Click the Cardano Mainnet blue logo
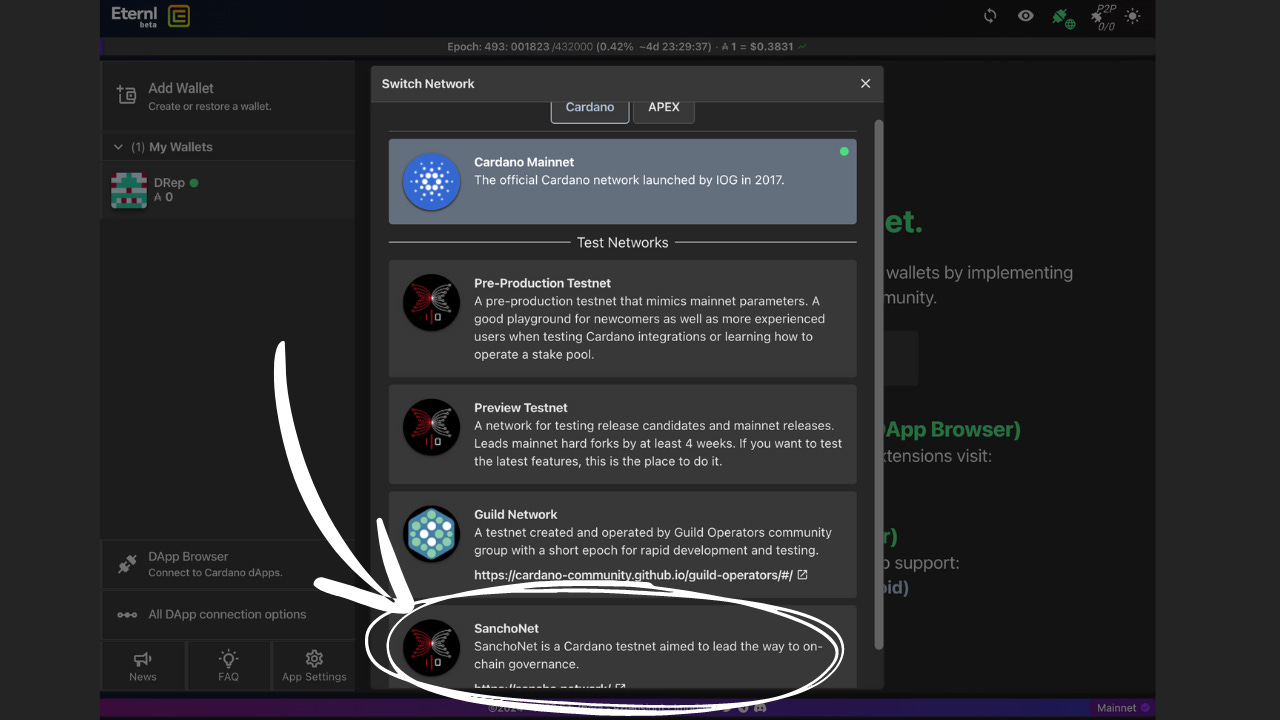The width and height of the screenshot is (1280, 720). point(431,182)
